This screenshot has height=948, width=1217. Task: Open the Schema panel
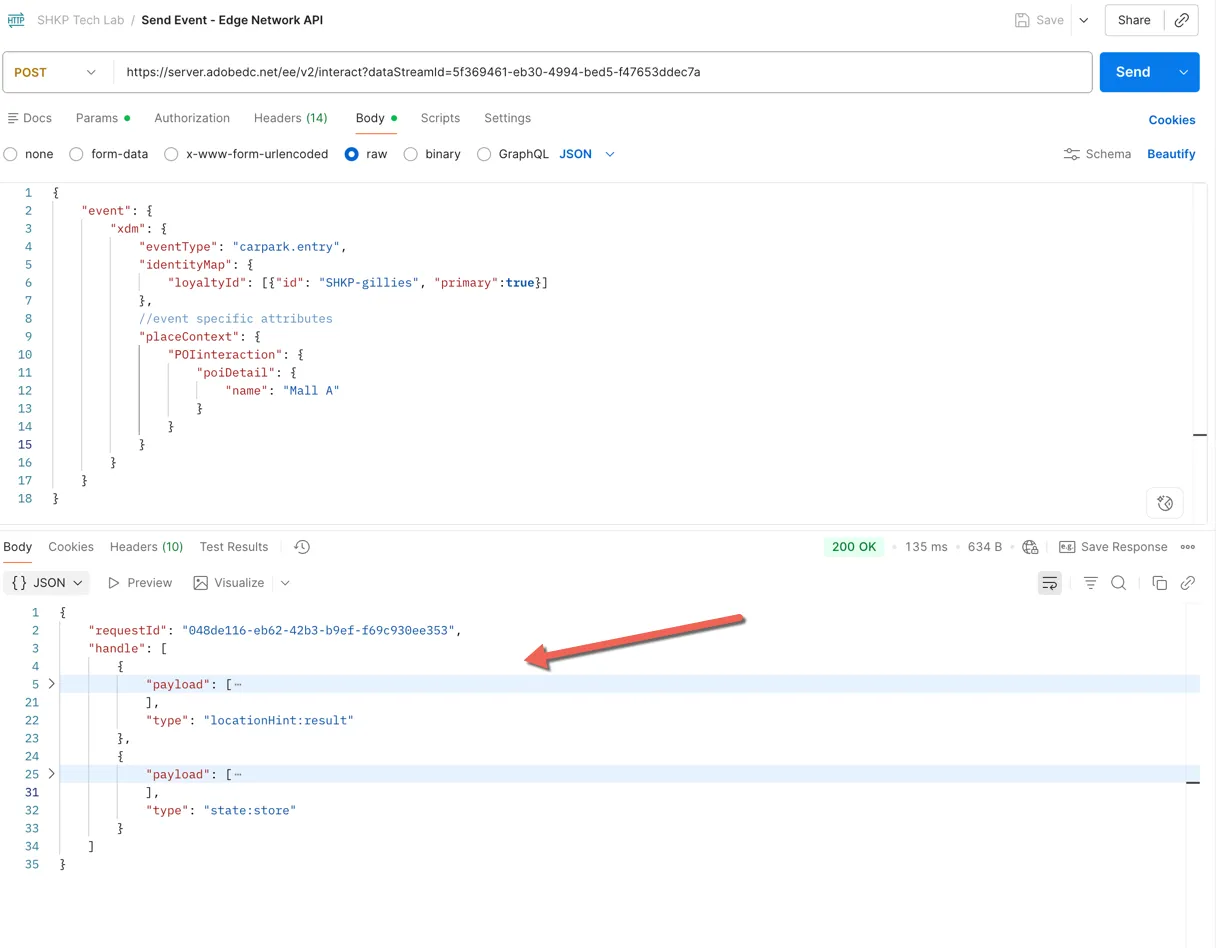click(x=1097, y=154)
